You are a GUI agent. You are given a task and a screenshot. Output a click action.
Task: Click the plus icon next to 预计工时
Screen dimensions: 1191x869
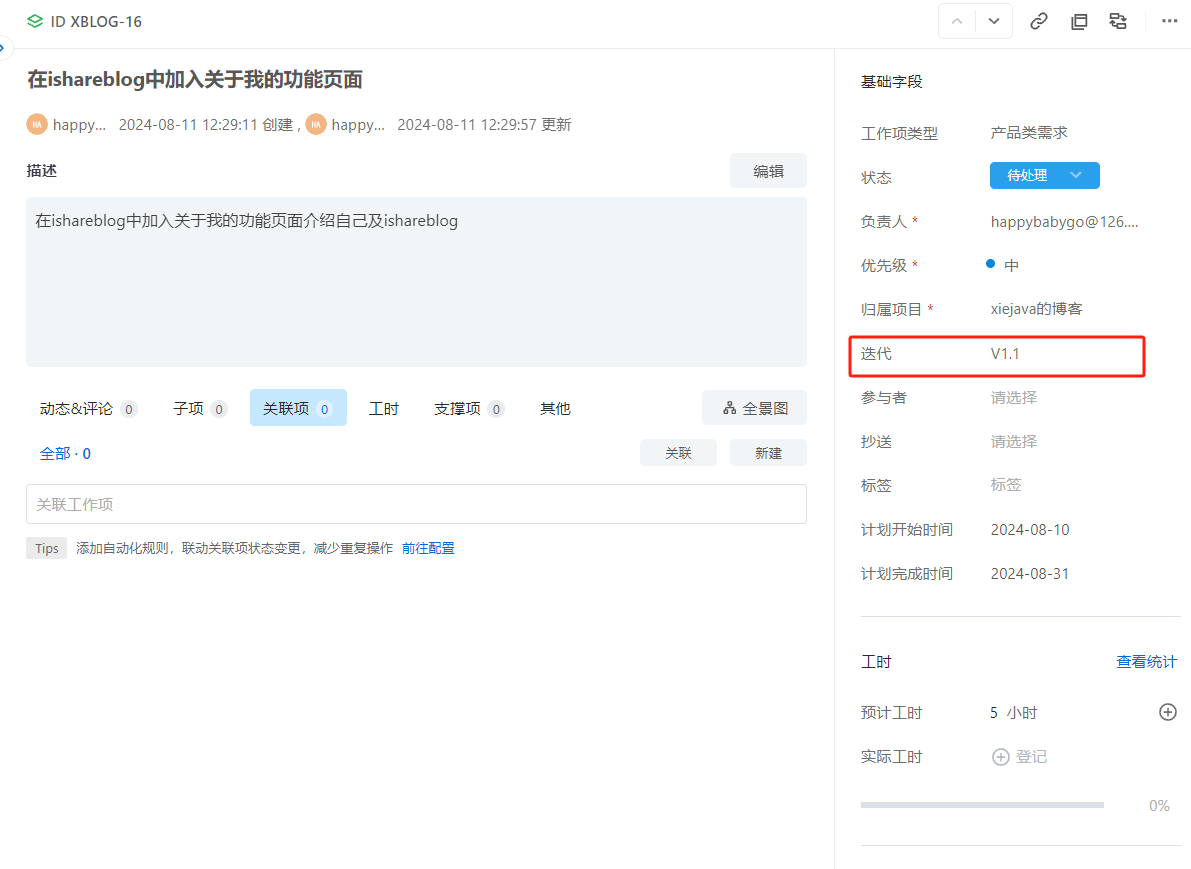(1168, 712)
